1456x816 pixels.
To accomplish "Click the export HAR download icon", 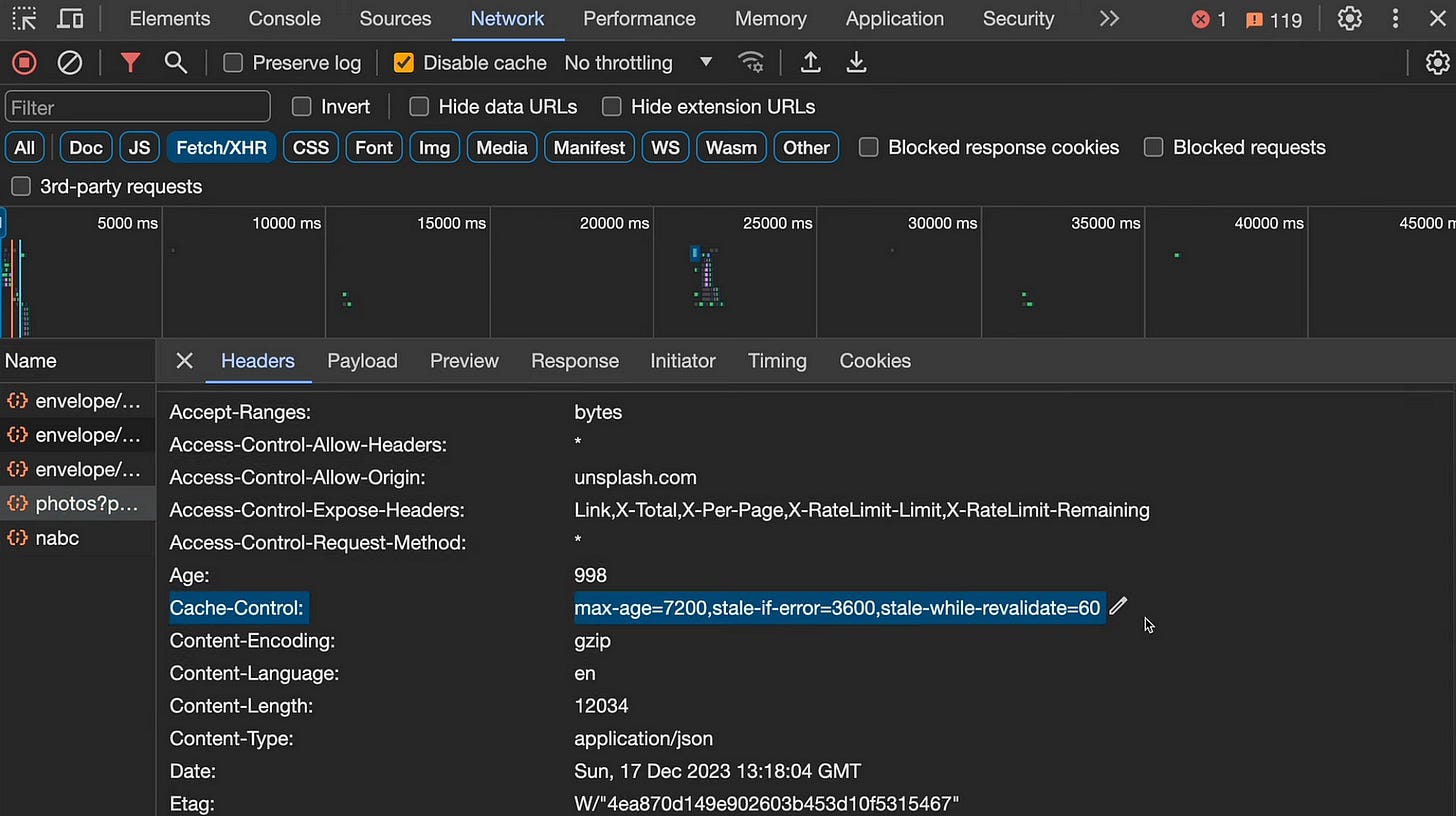I will (x=856, y=63).
